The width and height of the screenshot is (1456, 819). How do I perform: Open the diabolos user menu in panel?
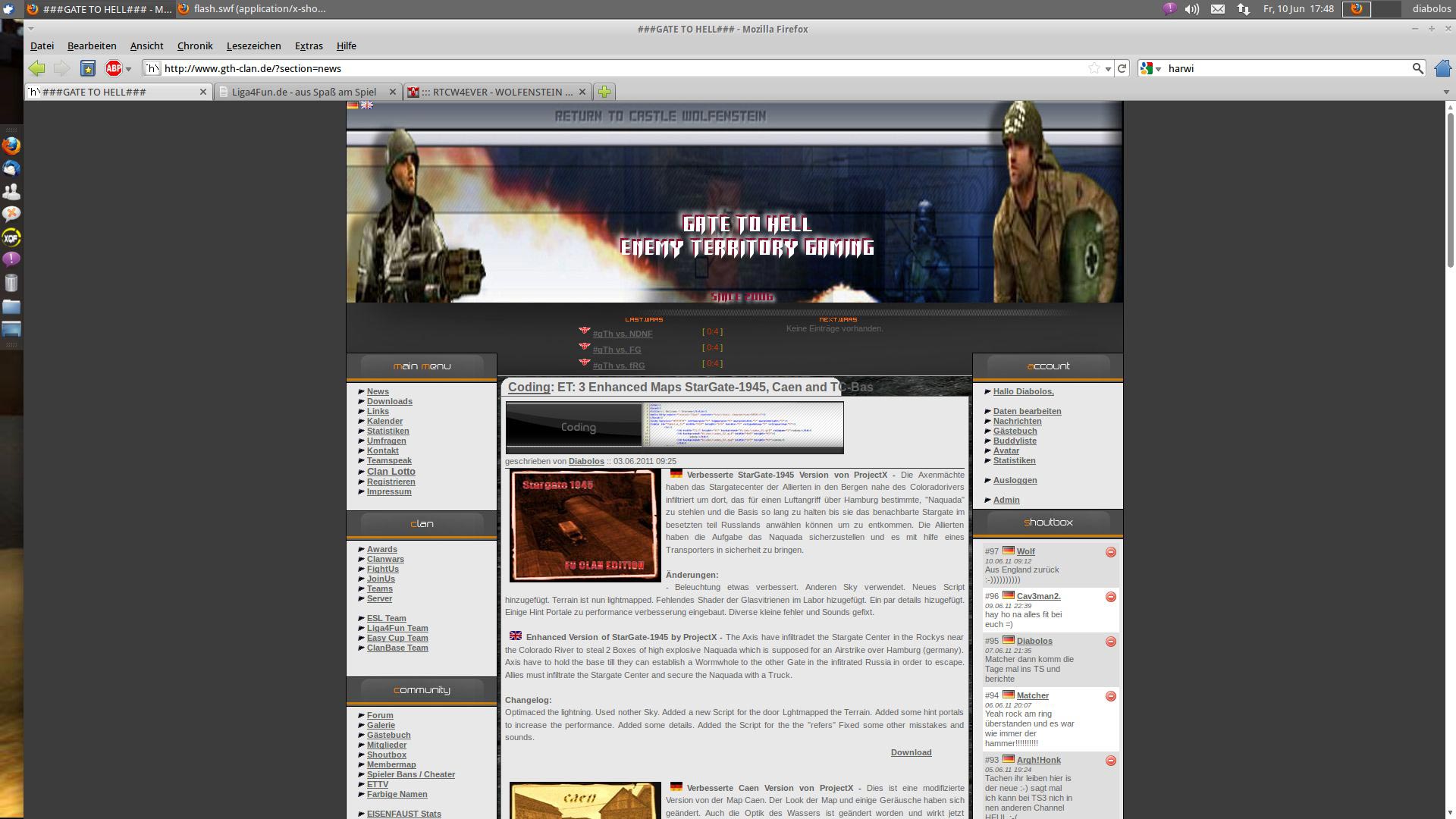coord(1432,9)
